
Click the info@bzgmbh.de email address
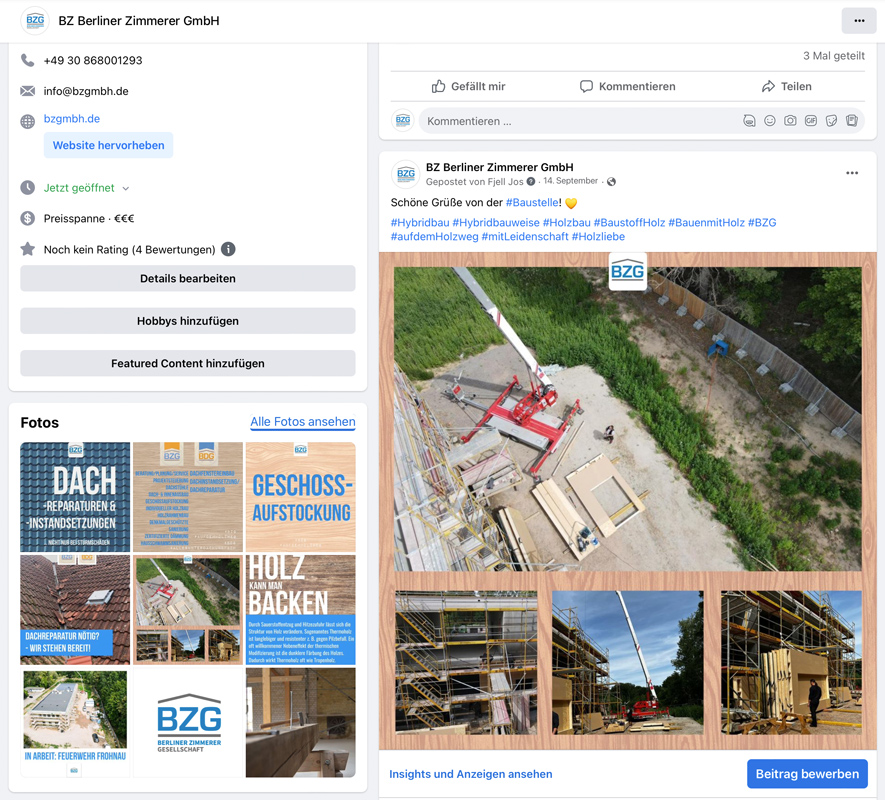coord(86,91)
